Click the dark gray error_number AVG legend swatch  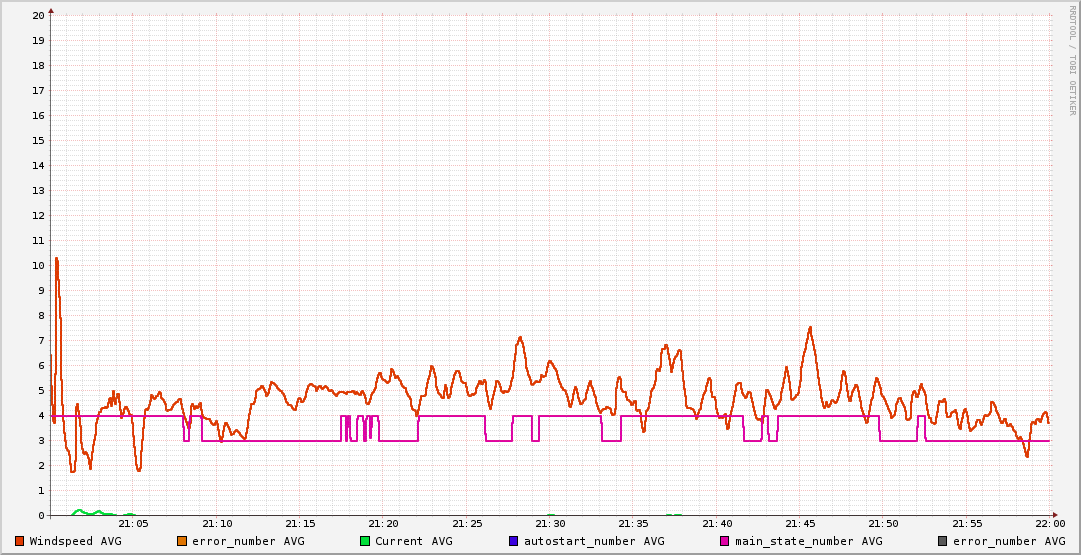click(x=942, y=541)
